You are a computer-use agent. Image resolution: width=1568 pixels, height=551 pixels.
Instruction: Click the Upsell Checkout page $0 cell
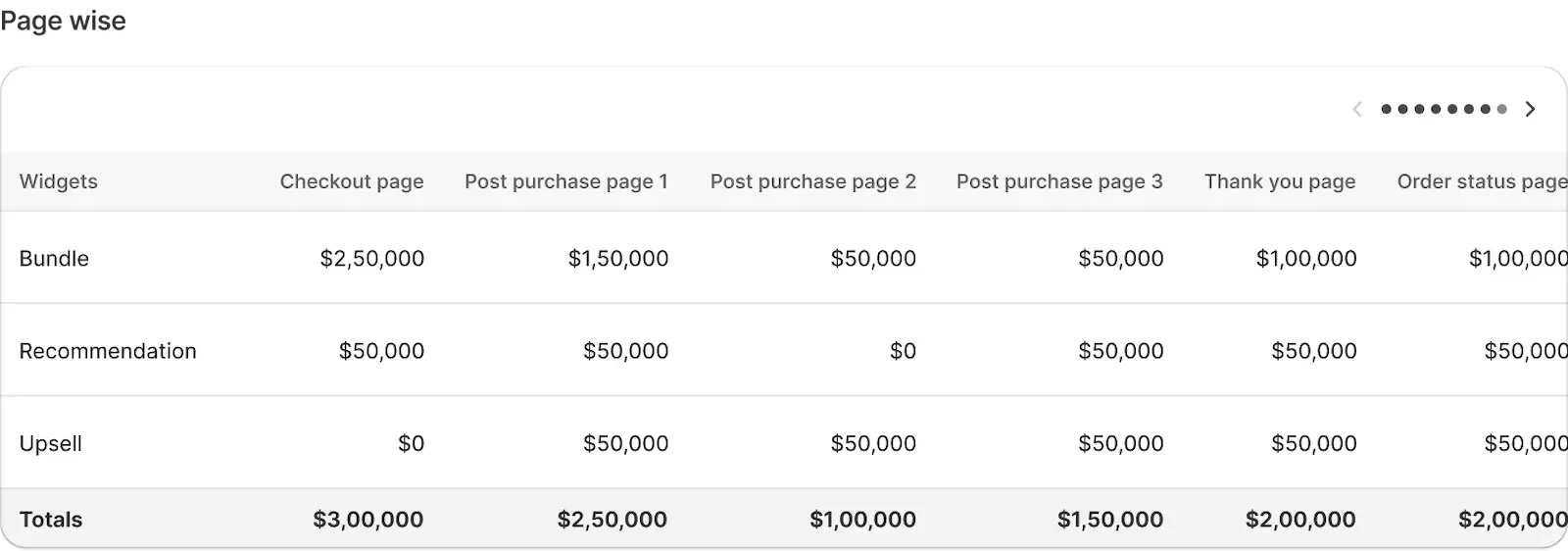411,443
